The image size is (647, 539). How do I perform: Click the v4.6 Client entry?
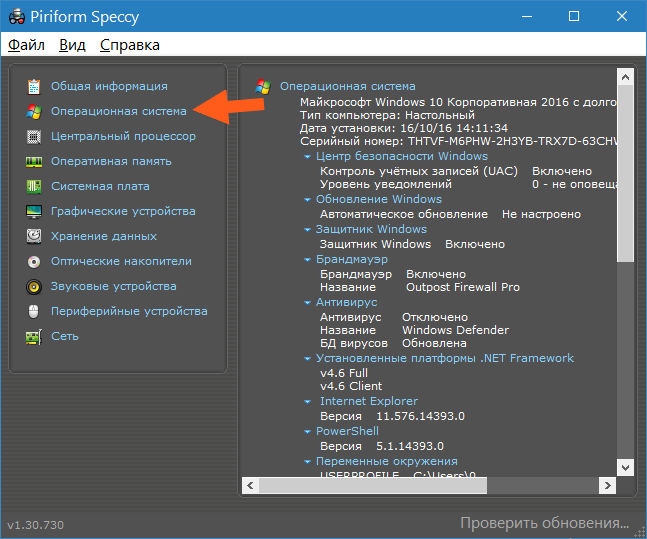click(351, 387)
